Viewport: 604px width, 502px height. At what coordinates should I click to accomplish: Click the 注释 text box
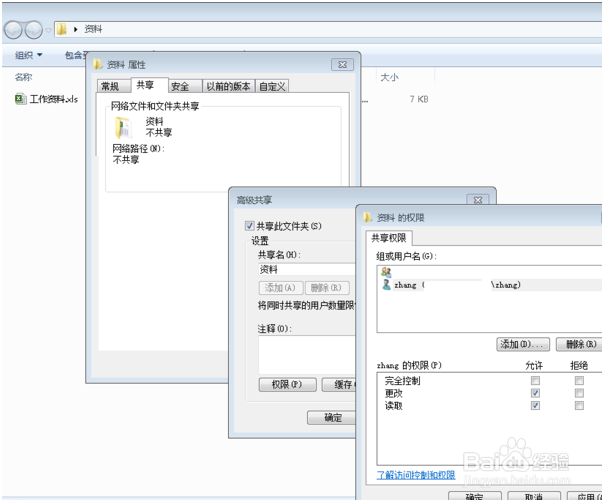[307, 354]
